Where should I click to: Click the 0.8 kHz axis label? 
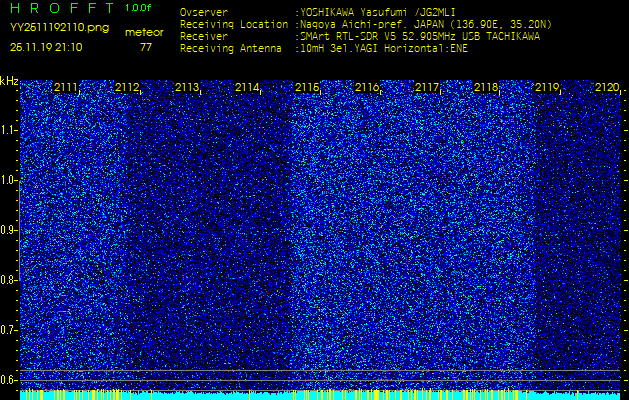(x=8, y=280)
